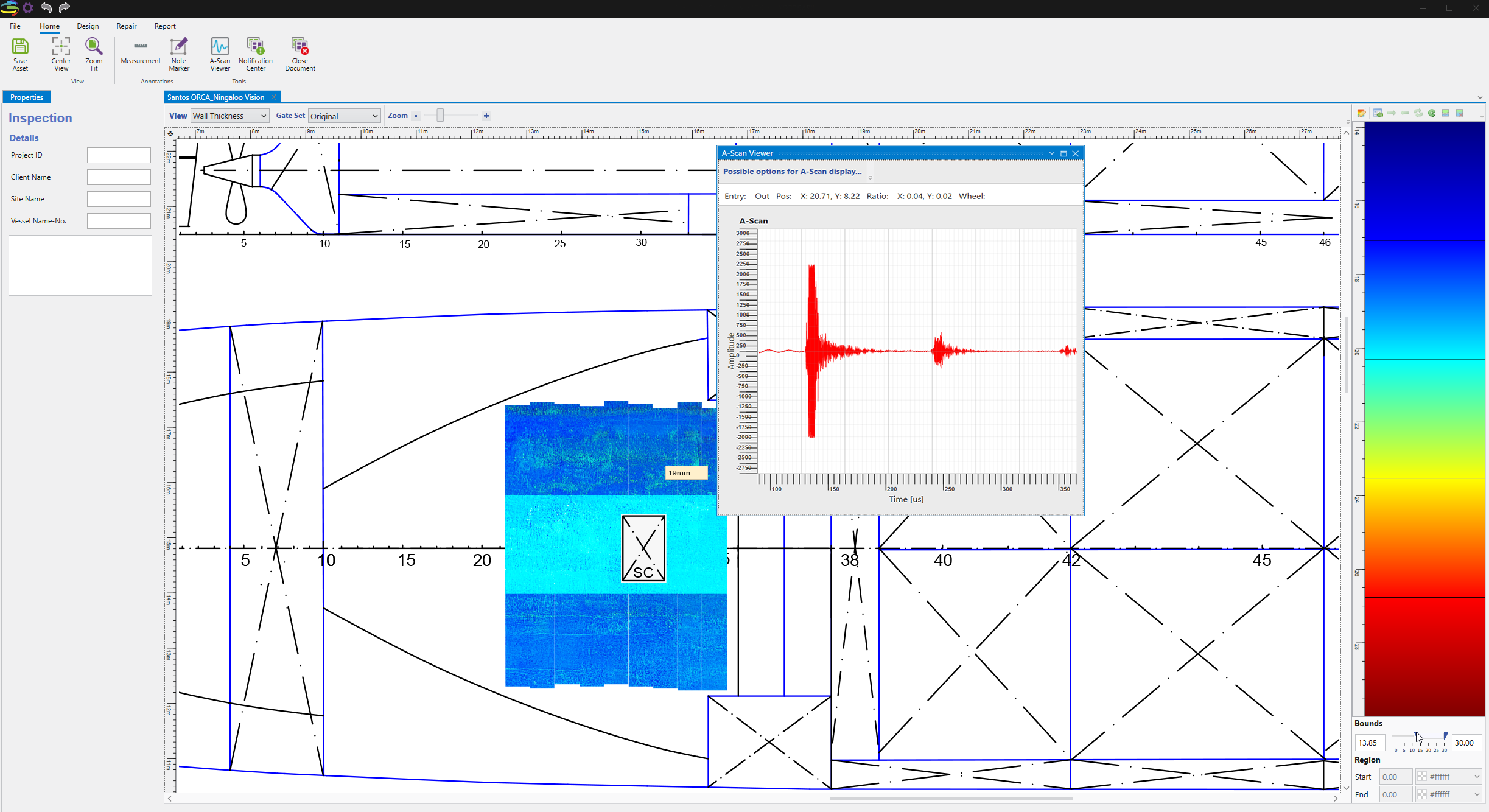1489x812 pixels.
Task: Select the Note Marker tool
Action: [179, 47]
